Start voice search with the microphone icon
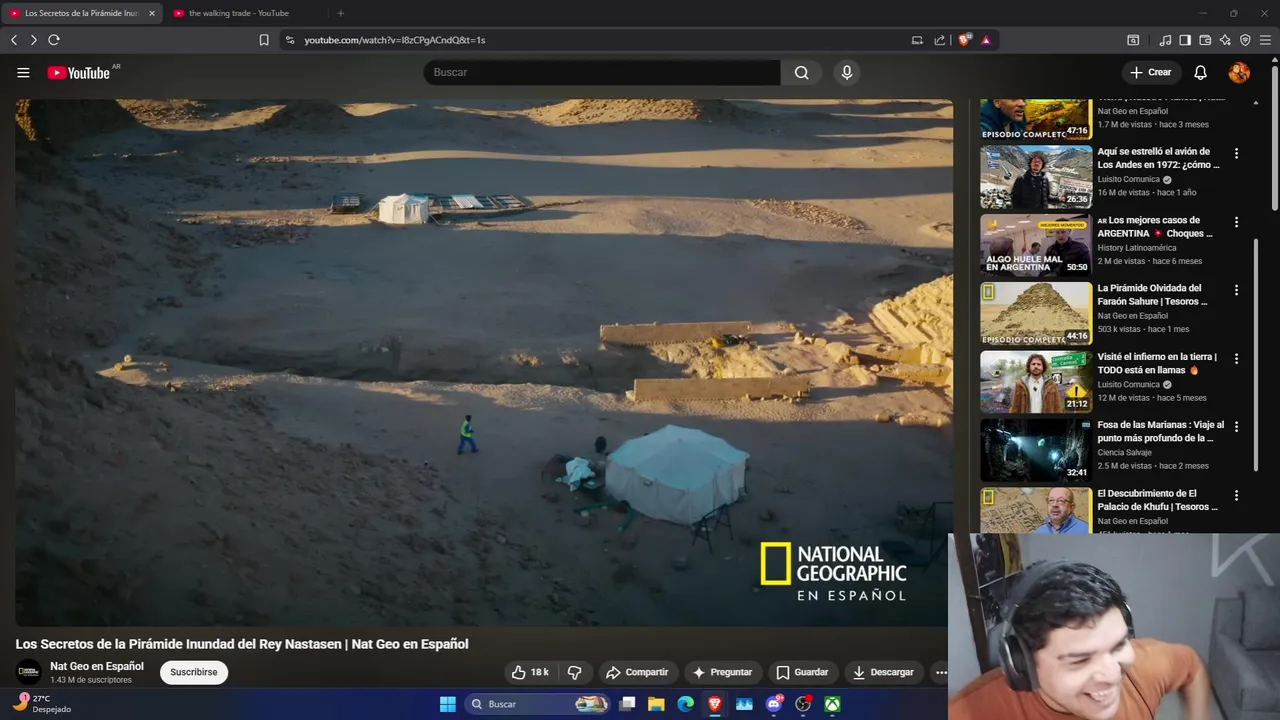 847,72
